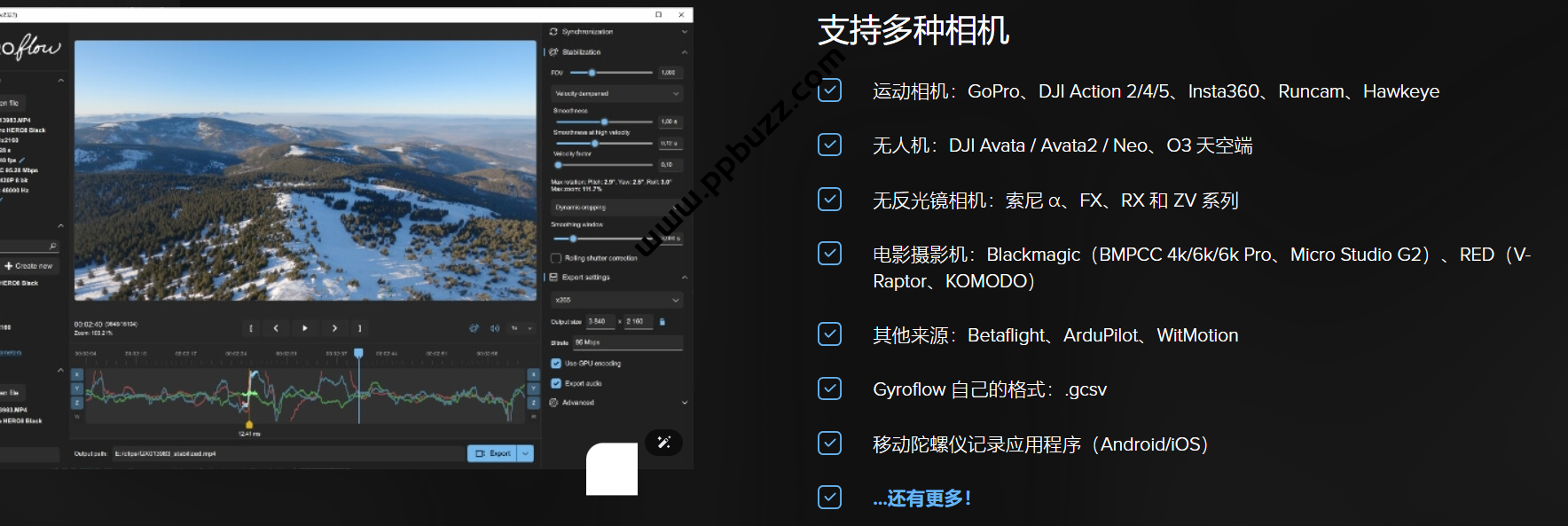The height and width of the screenshot is (526, 1568).
Task: Enable Rolling shutter correction checkbox
Action: pos(556,258)
